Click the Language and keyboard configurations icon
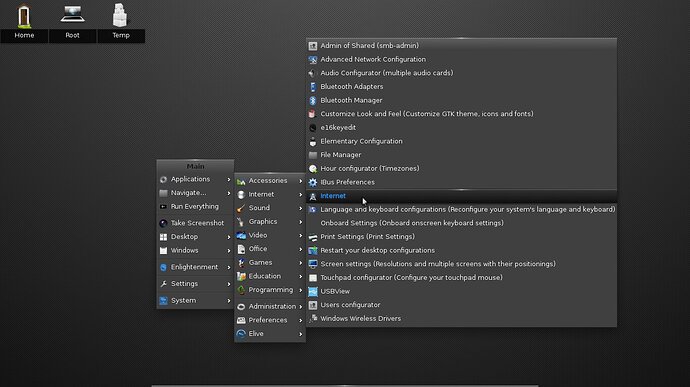The height and width of the screenshot is (387, 690). (x=312, y=210)
